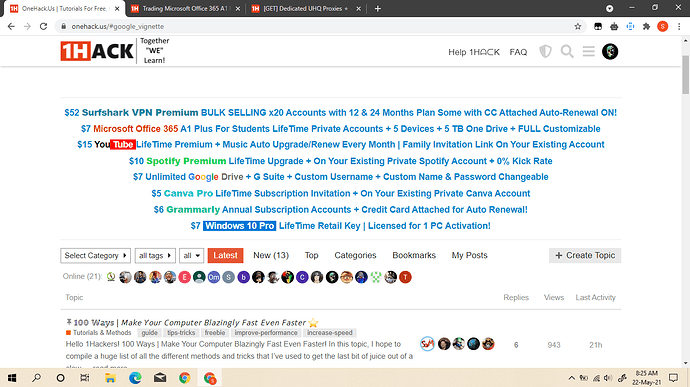
Task: Click the 'improve-performance' tag
Action: pos(266,333)
